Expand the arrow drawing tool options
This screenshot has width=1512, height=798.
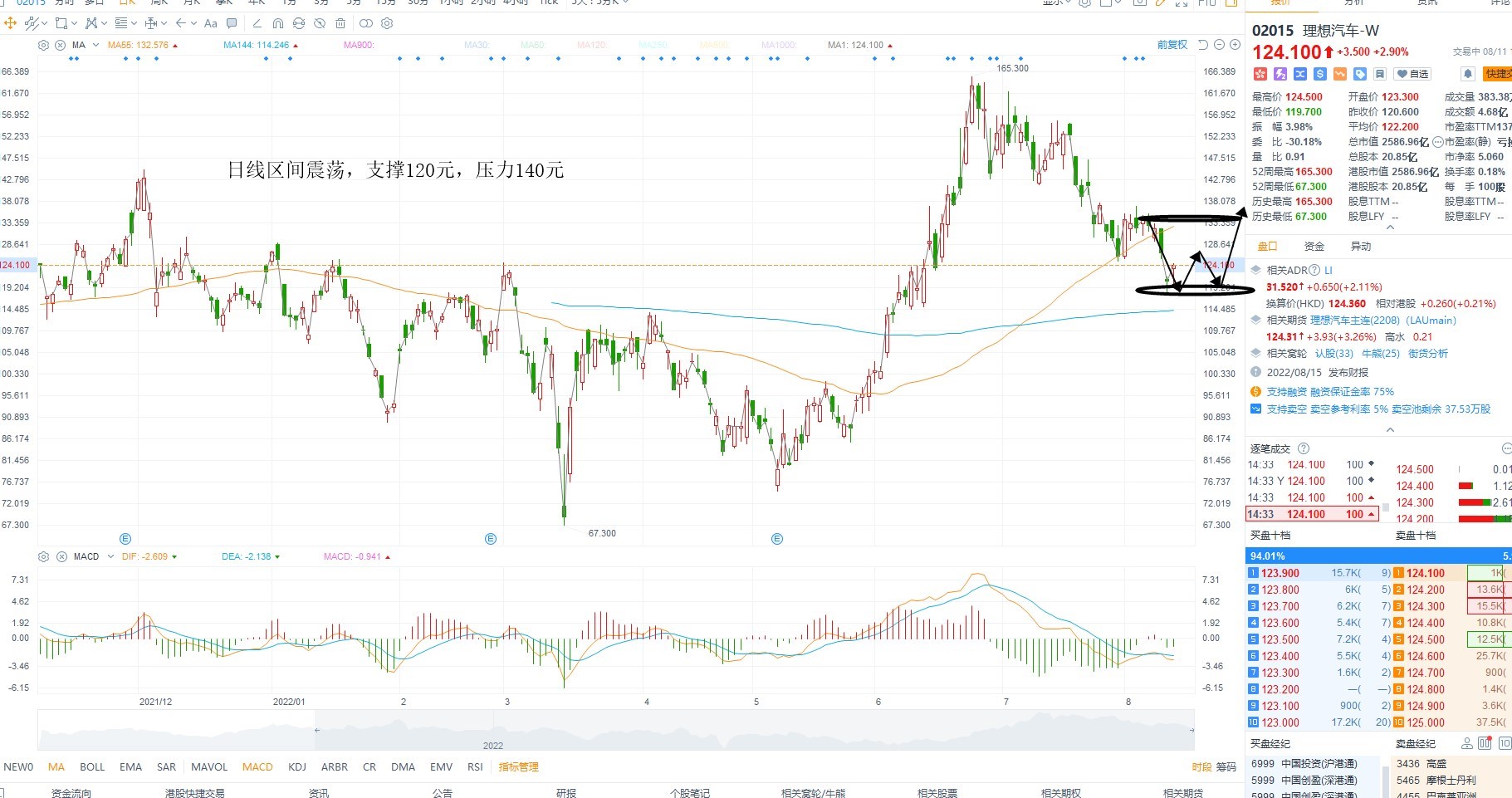click(193, 23)
